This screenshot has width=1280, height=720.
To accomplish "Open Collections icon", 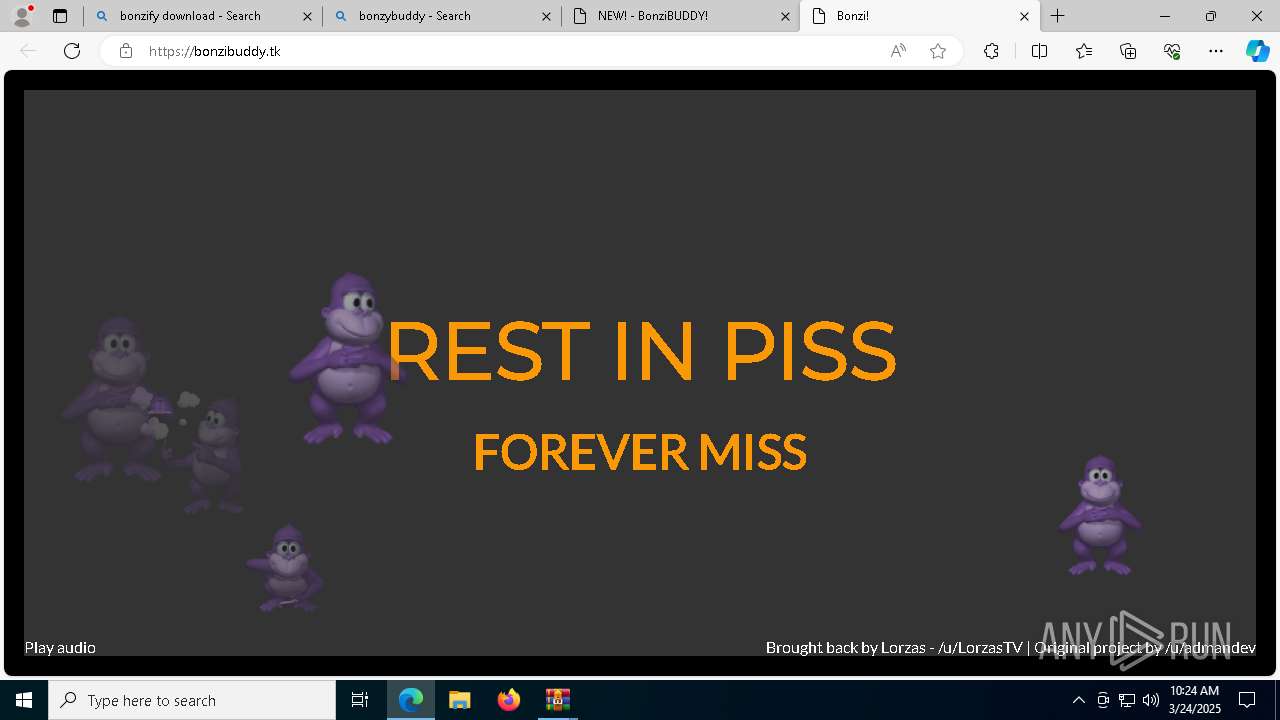I will point(1128,51).
